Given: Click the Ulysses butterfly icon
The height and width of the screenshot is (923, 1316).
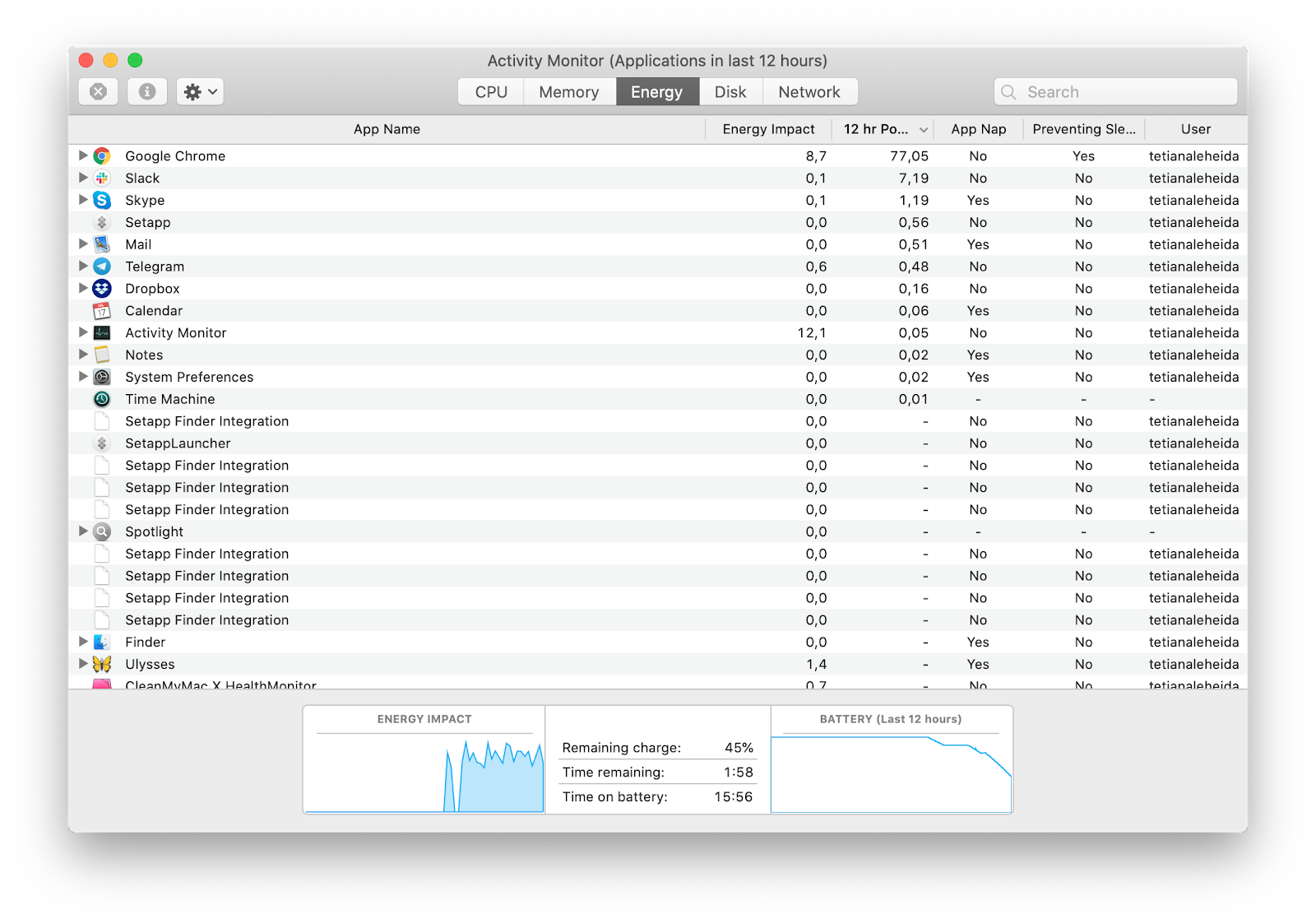Looking at the screenshot, I should click(102, 664).
